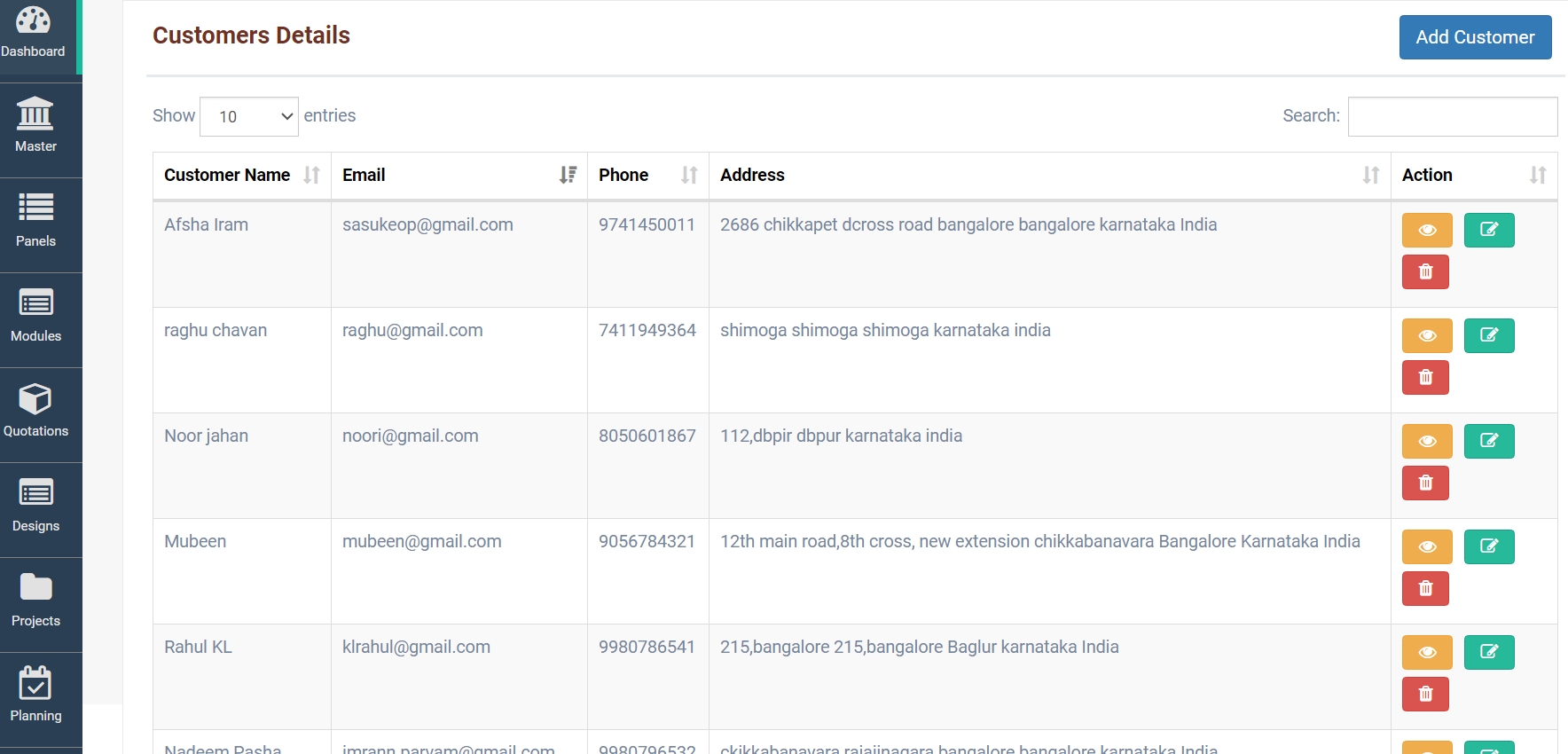1568x754 pixels.
Task: View details of customer Afsha Iram
Action: click(1427, 231)
